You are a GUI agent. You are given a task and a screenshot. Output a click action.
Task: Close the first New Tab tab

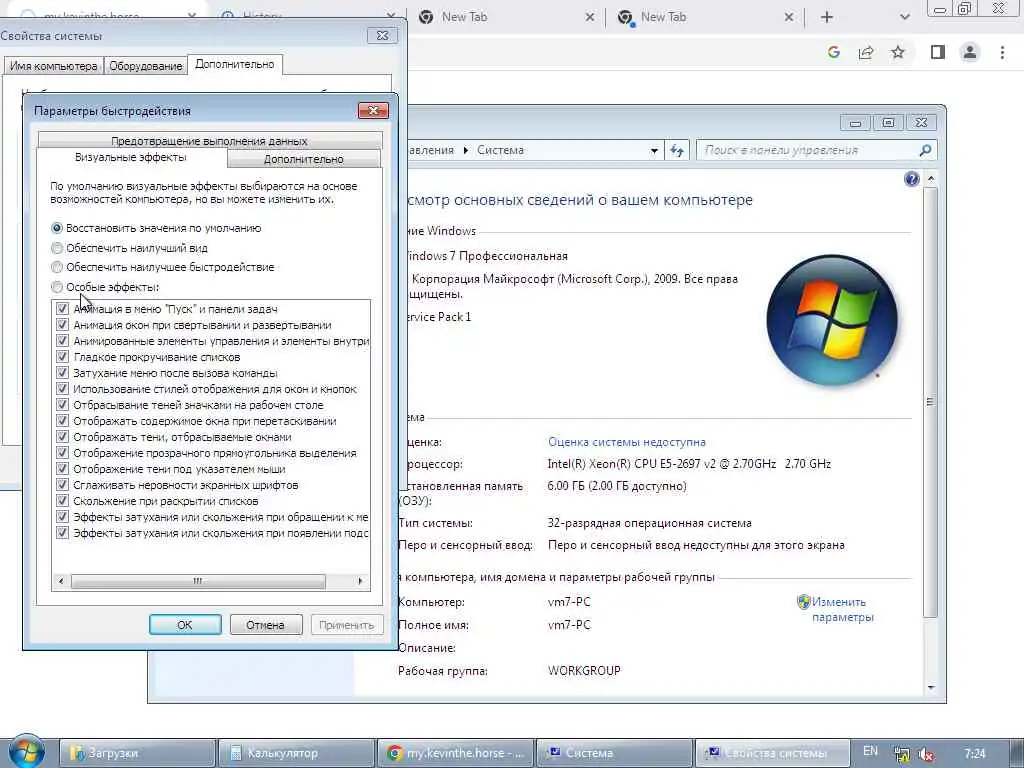[x=590, y=17]
